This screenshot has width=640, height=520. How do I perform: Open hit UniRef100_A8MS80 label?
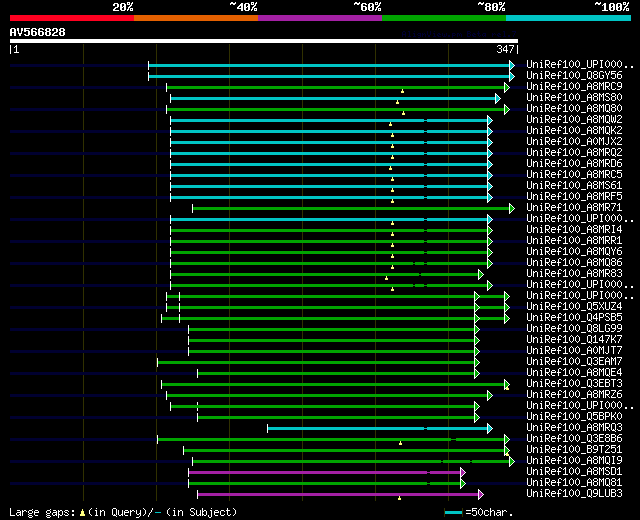(x=574, y=98)
